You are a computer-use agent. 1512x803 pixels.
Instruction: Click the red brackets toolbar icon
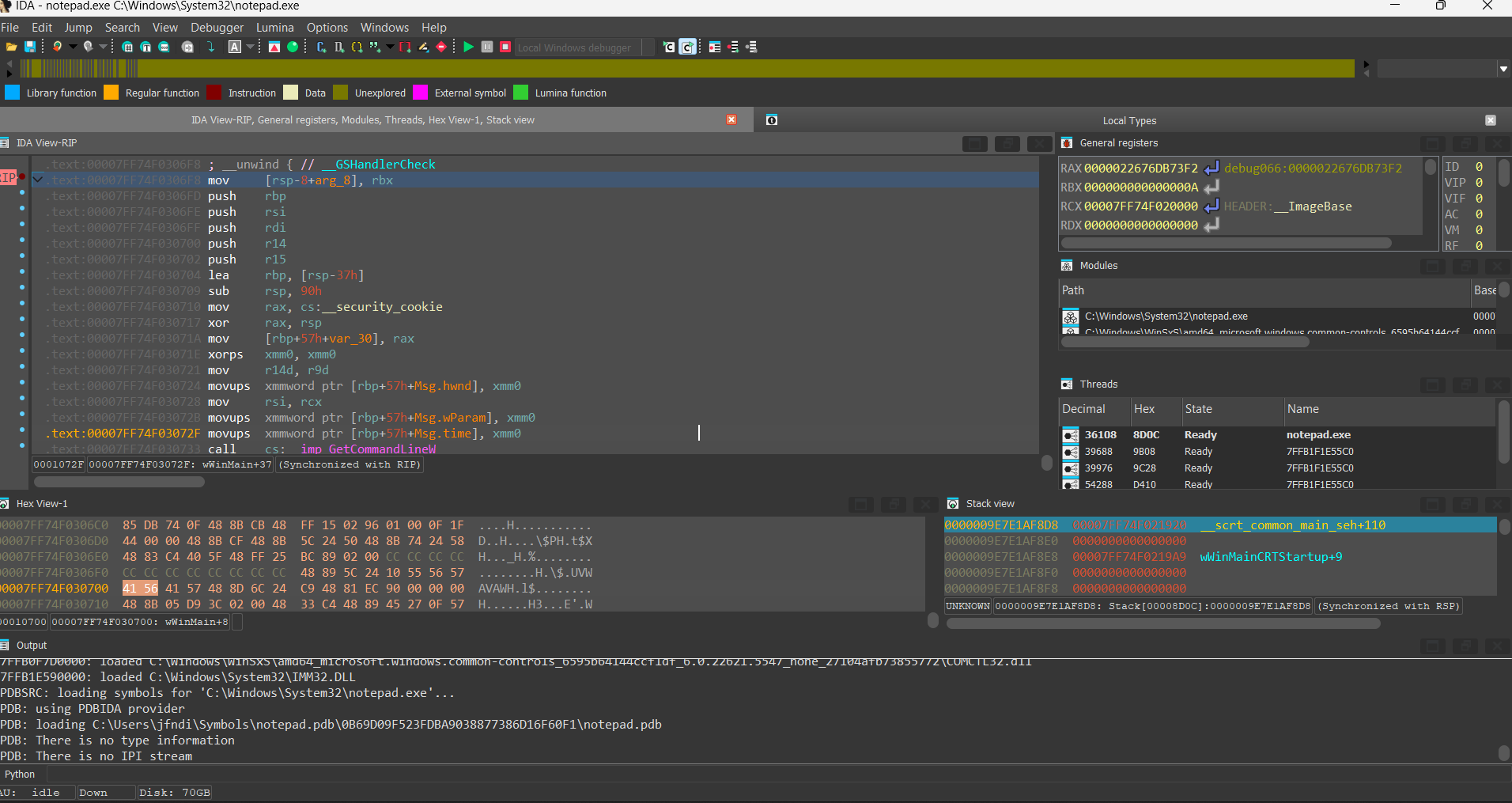(405, 47)
